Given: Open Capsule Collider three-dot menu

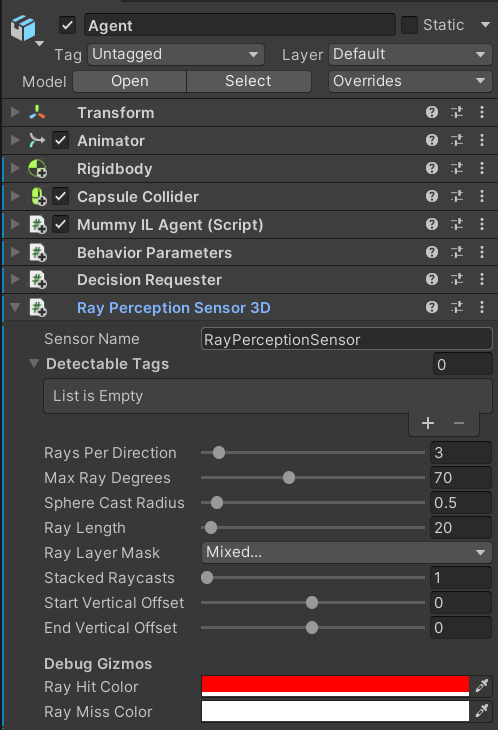Looking at the screenshot, I should pos(482,196).
